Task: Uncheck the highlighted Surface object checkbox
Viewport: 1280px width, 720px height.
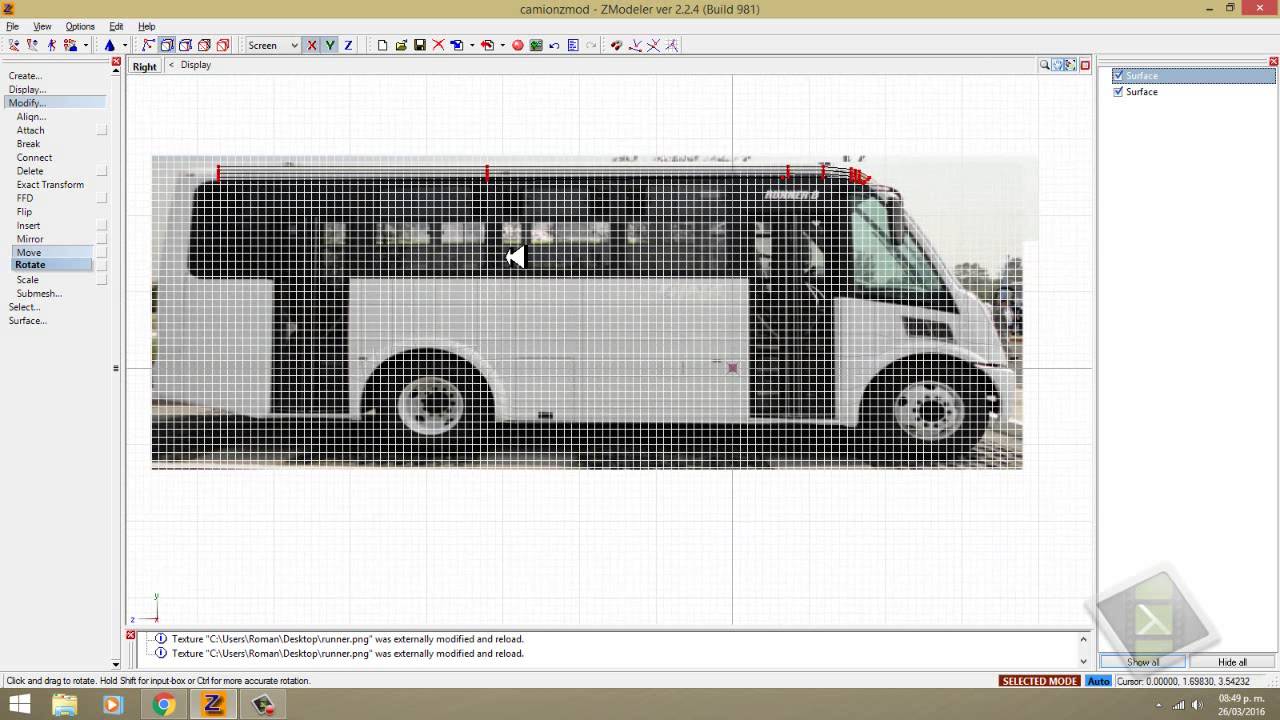Action: point(1118,76)
